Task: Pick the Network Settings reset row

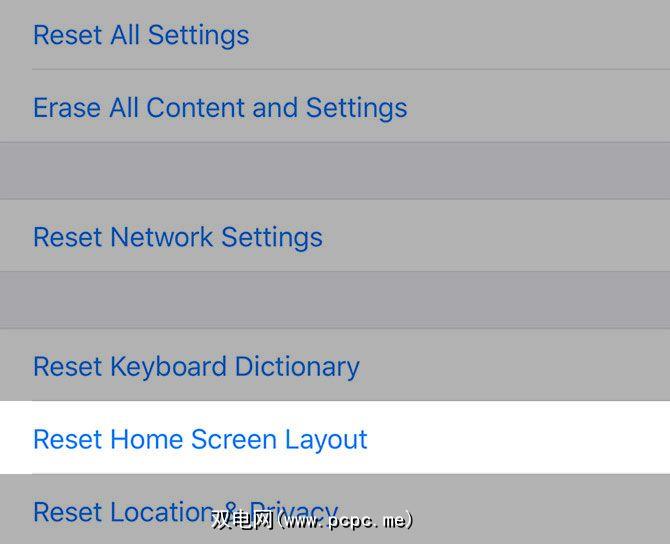Action: pyautogui.click(x=178, y=237)
